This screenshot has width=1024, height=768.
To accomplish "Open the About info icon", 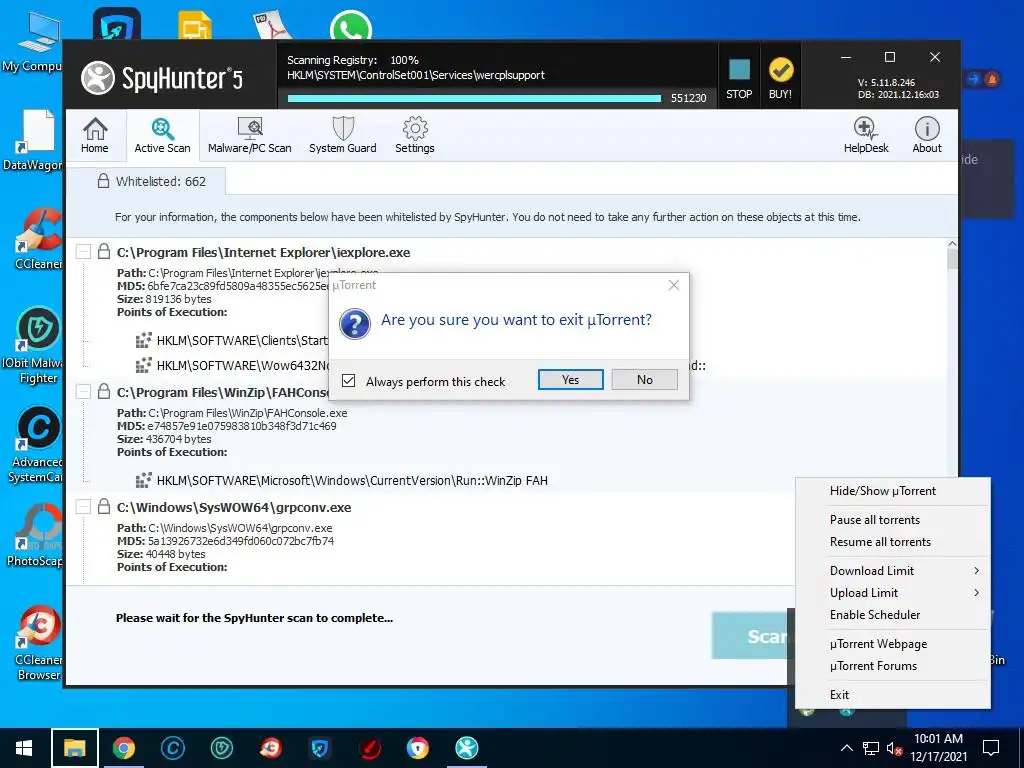I will (927, 135).
